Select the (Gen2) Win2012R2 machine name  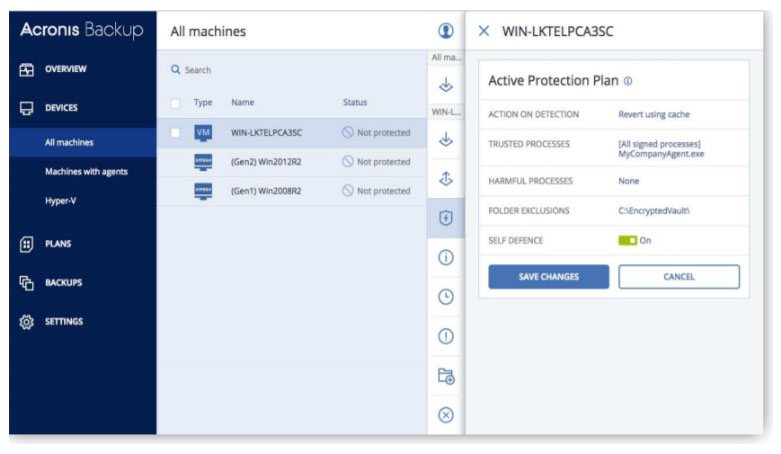pos(266,162)
